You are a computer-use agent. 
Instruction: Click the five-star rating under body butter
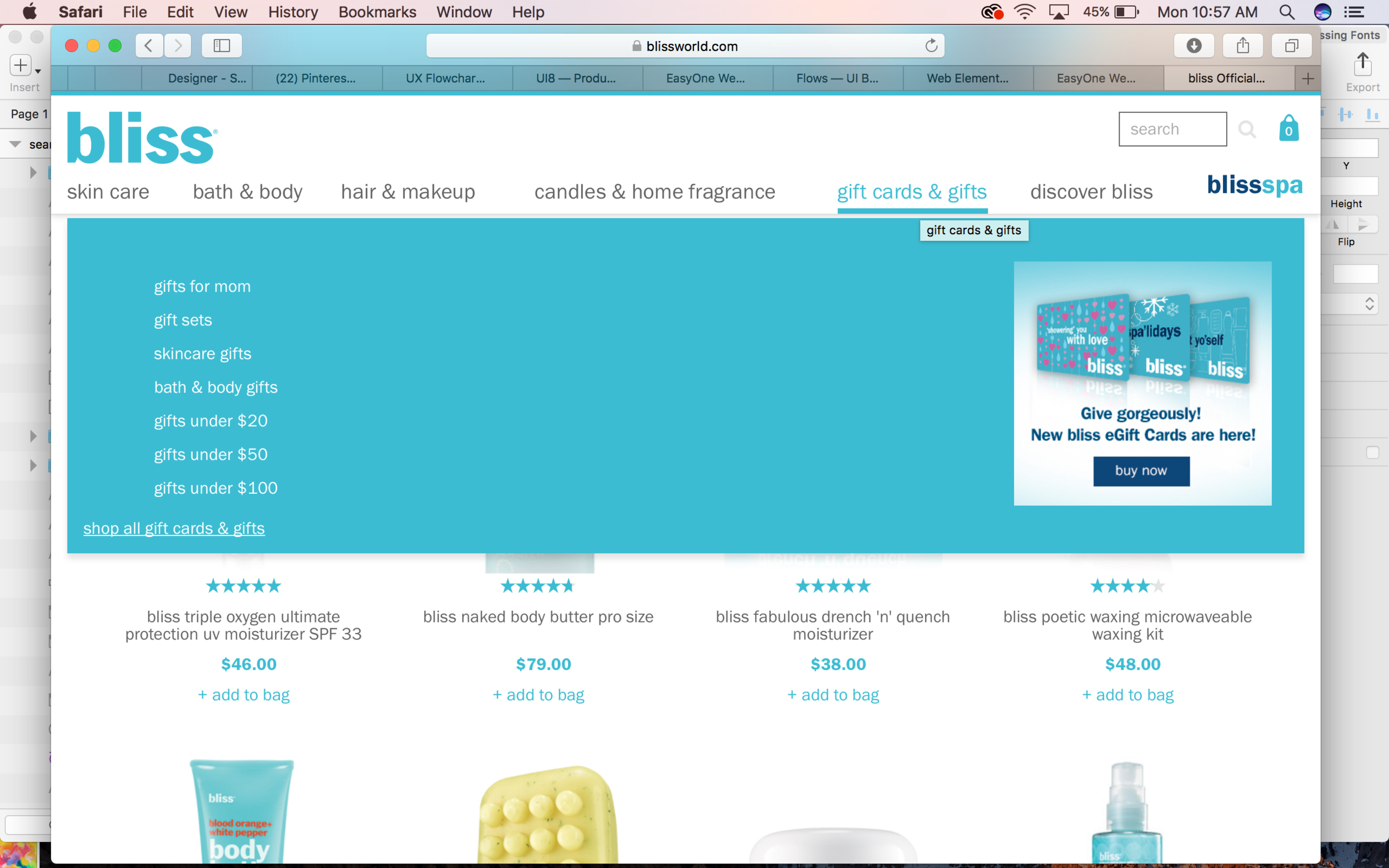(538, 586)
